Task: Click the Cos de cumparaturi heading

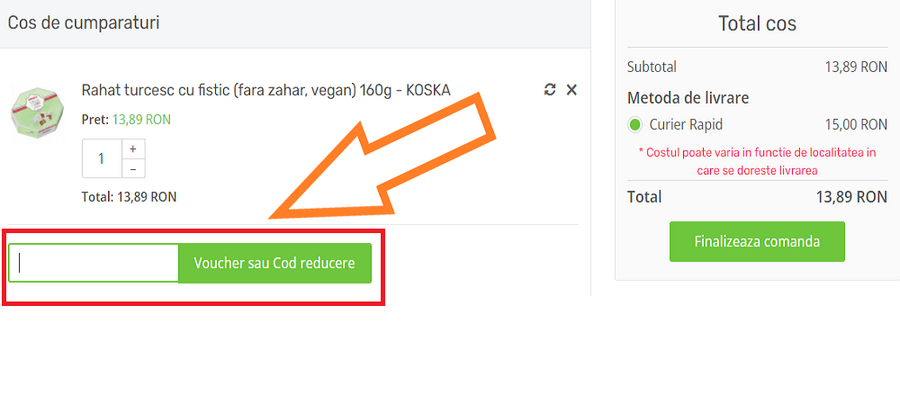Action: click(84, 22)
